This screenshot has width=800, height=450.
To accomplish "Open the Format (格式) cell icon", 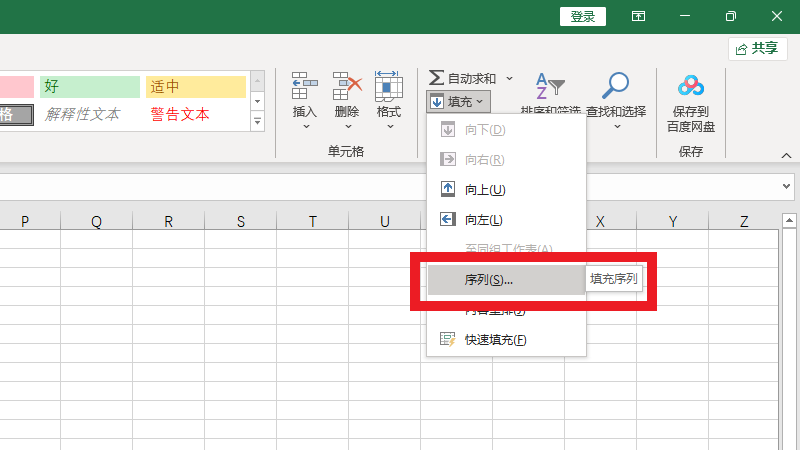I will pyautogui.click(x=389, y=88).
